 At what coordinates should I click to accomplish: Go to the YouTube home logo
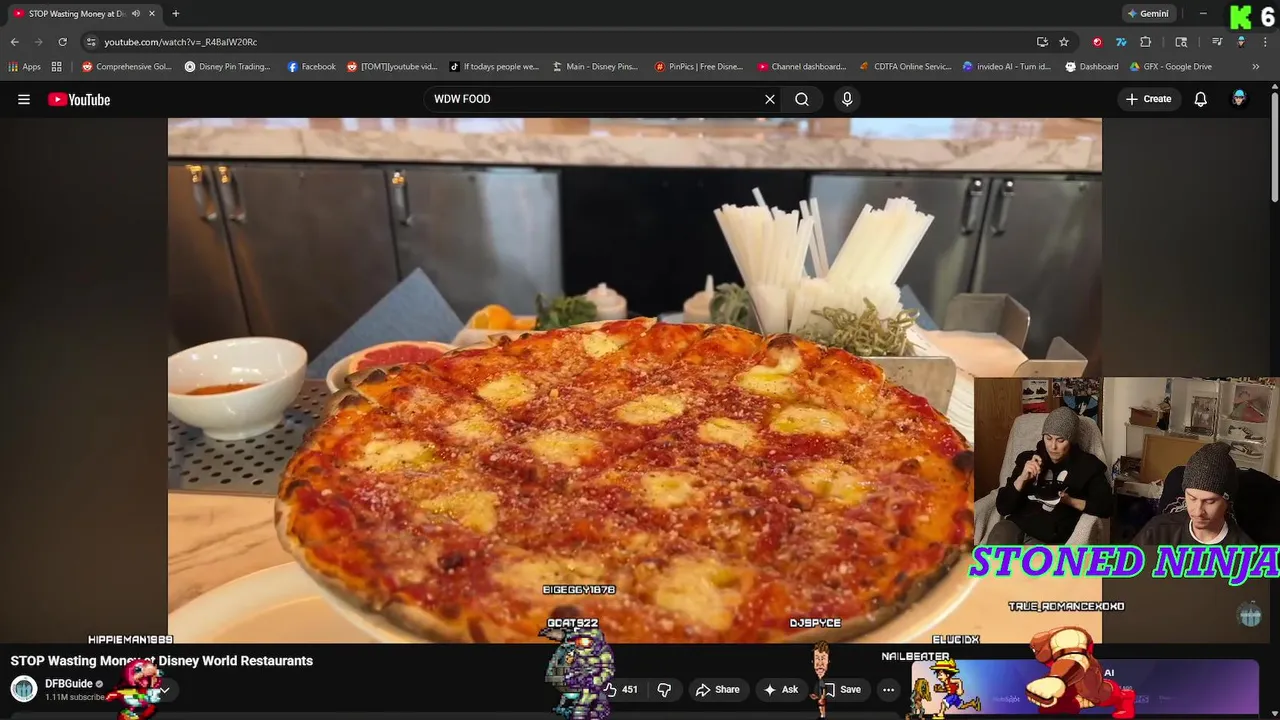(x=79, y=99)
